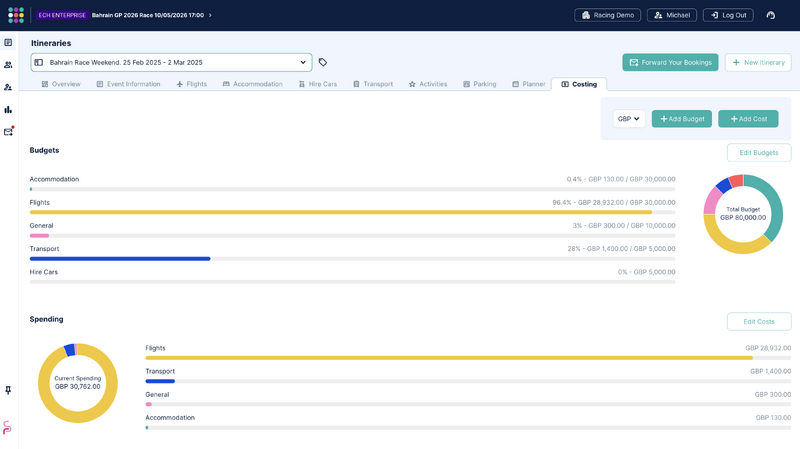Open the people group sidebar icon

8,65
